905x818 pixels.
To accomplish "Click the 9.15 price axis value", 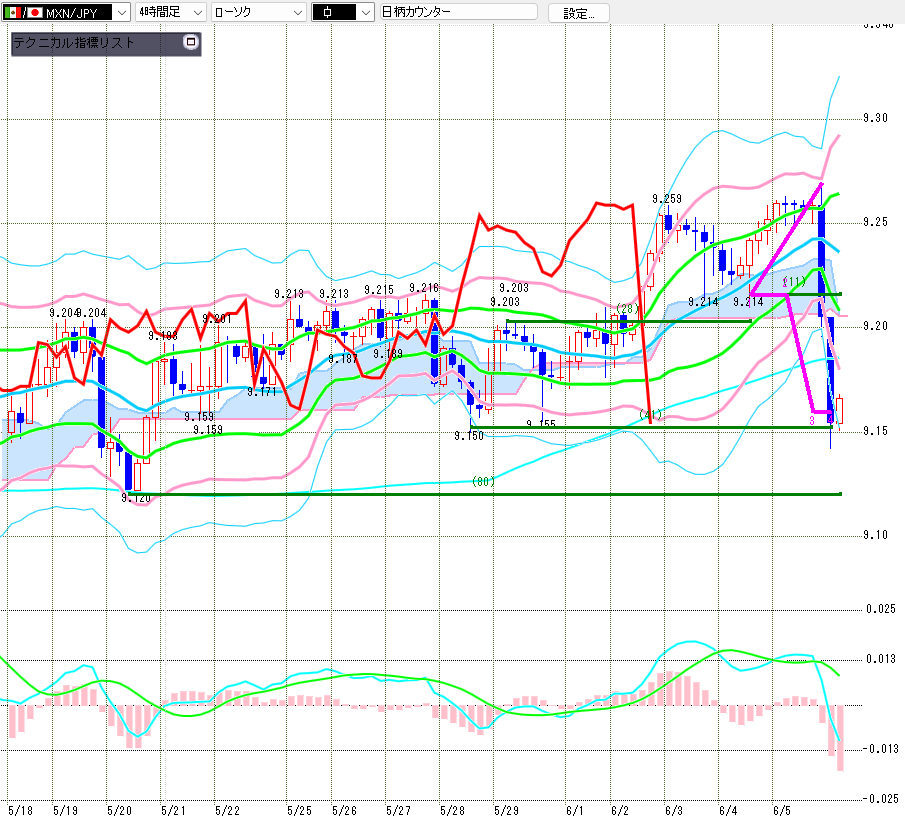I will (876, 431).
